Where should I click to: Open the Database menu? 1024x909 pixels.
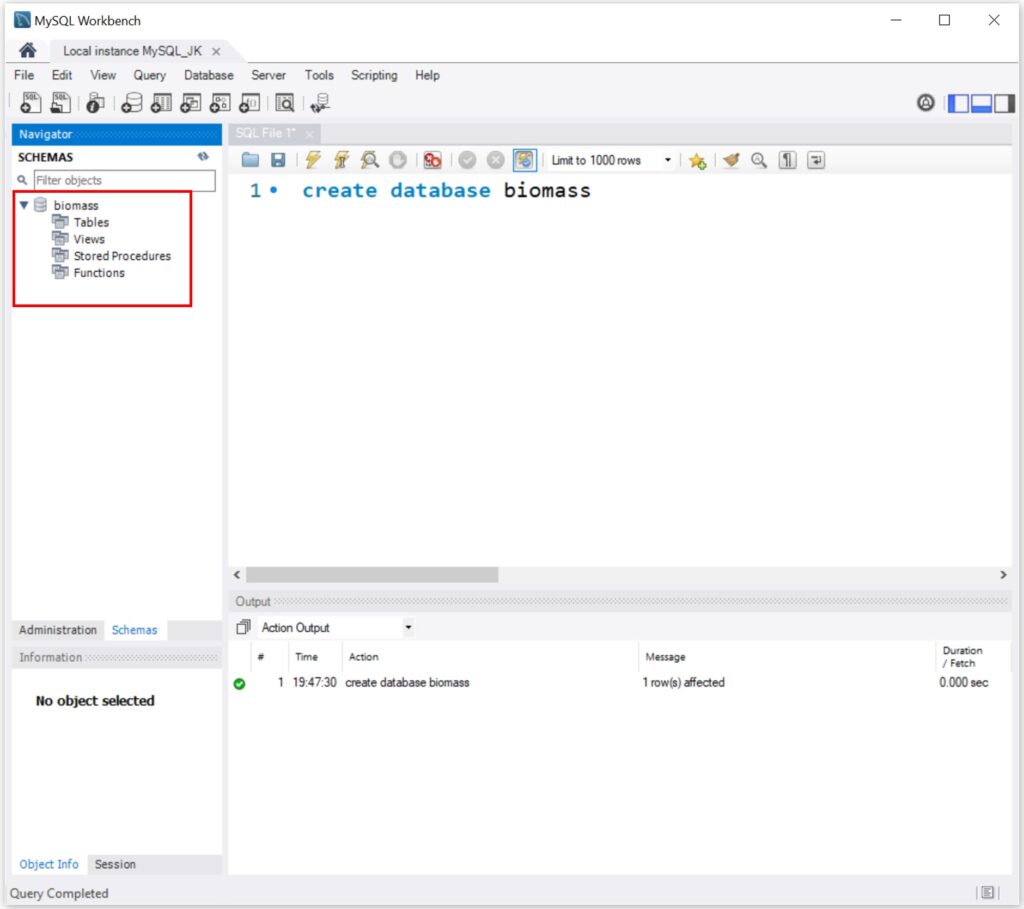pos(208,75)
